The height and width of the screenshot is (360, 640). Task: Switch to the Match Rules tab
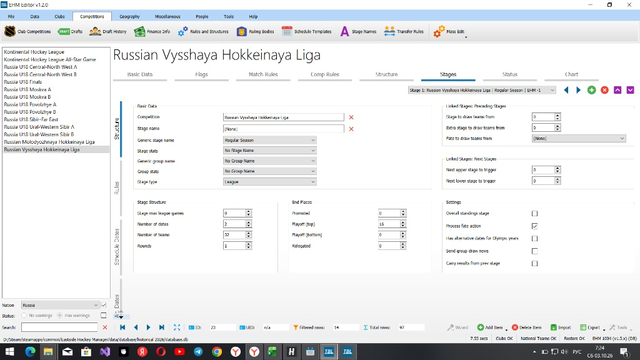click(x=263, y=74)
